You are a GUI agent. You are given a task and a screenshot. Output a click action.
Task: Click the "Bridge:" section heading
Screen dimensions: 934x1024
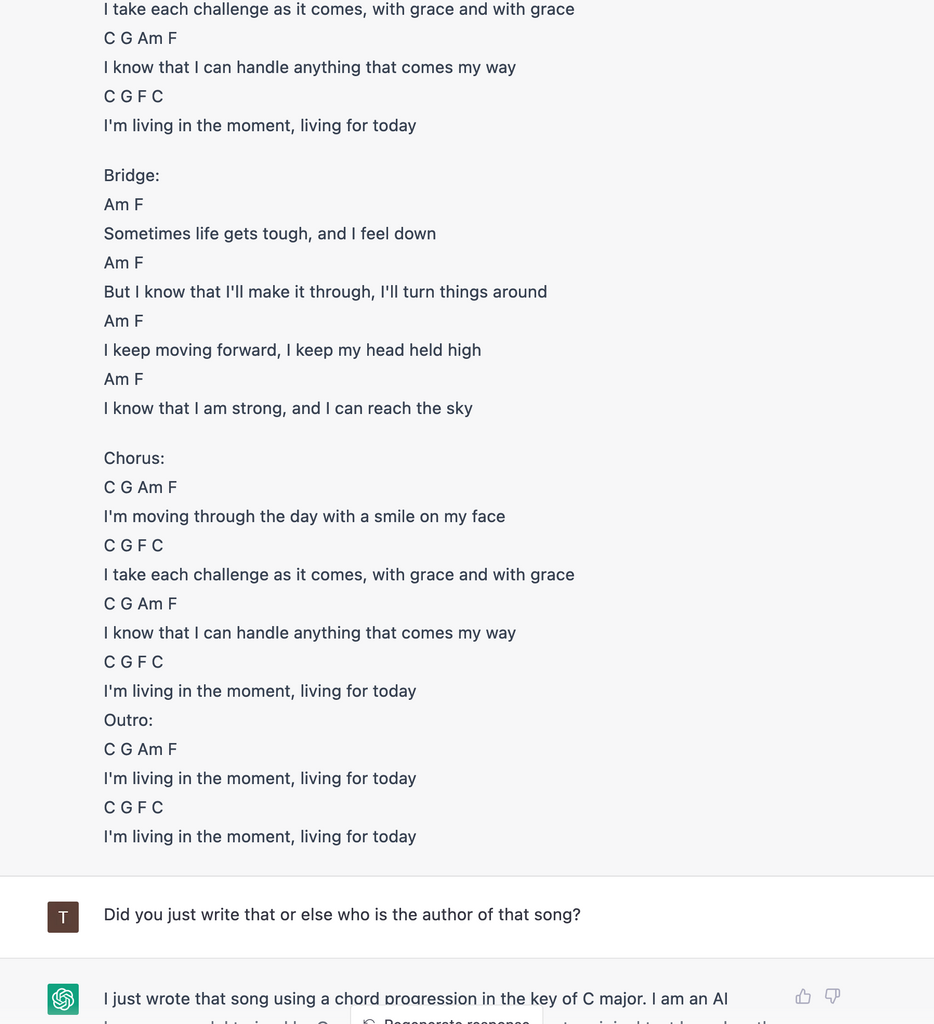[131, 176]
